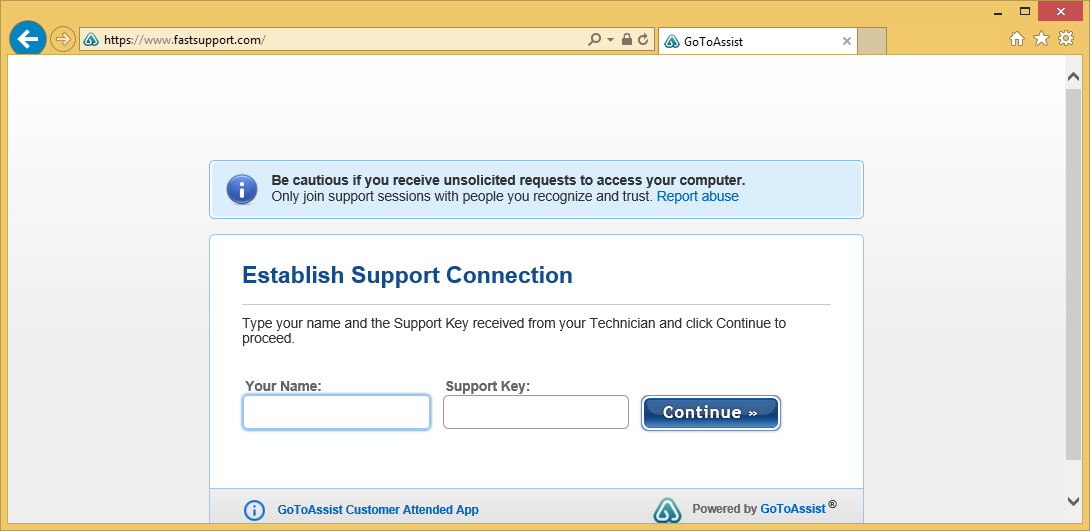Open a new blank tab
Viewport: 1090px width, 531px height.
872,42
